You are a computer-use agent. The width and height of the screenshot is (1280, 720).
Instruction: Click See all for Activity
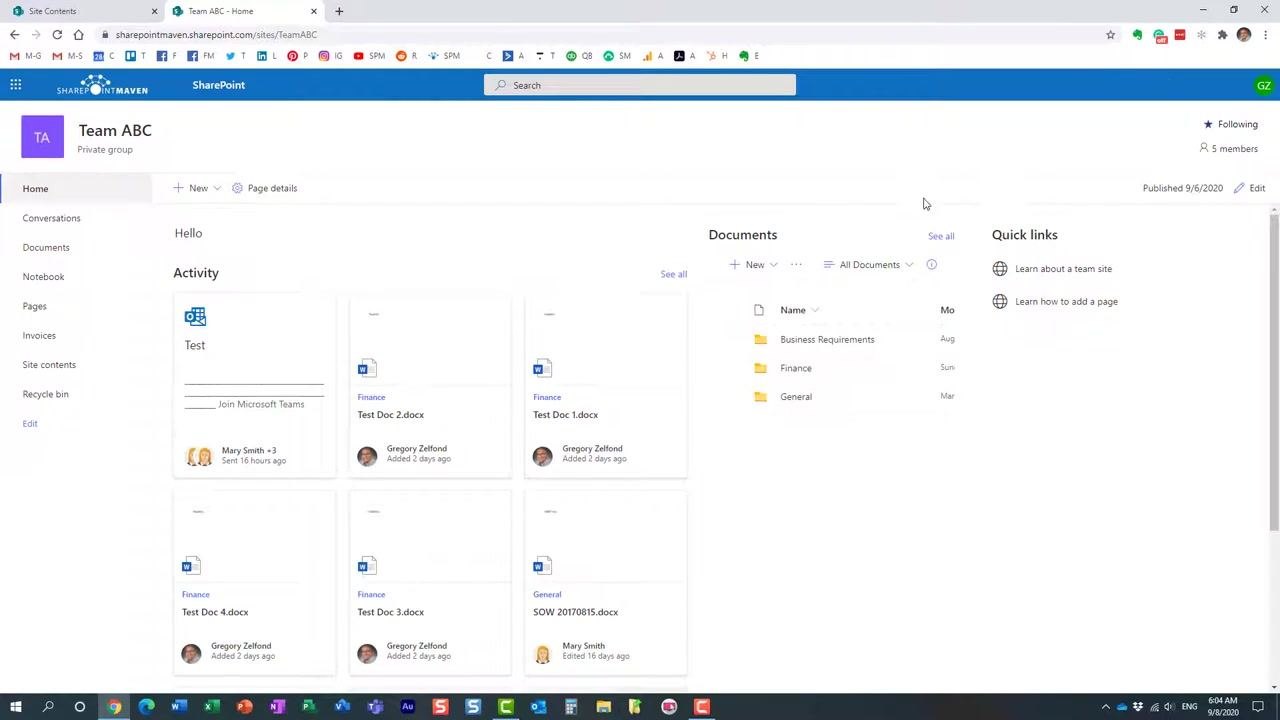(673, 274)
